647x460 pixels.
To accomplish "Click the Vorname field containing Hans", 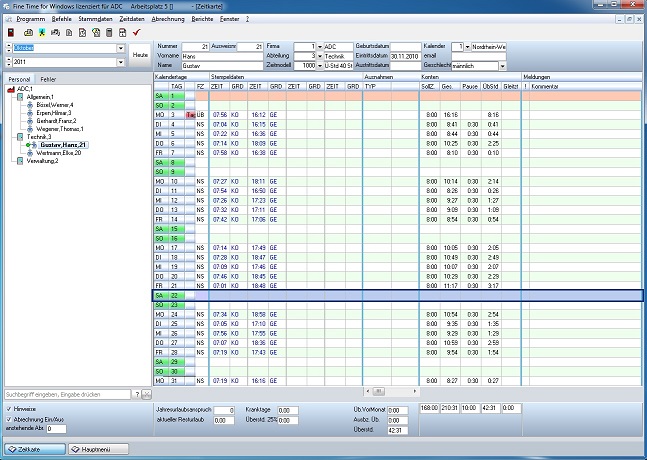I will (222, 57).
